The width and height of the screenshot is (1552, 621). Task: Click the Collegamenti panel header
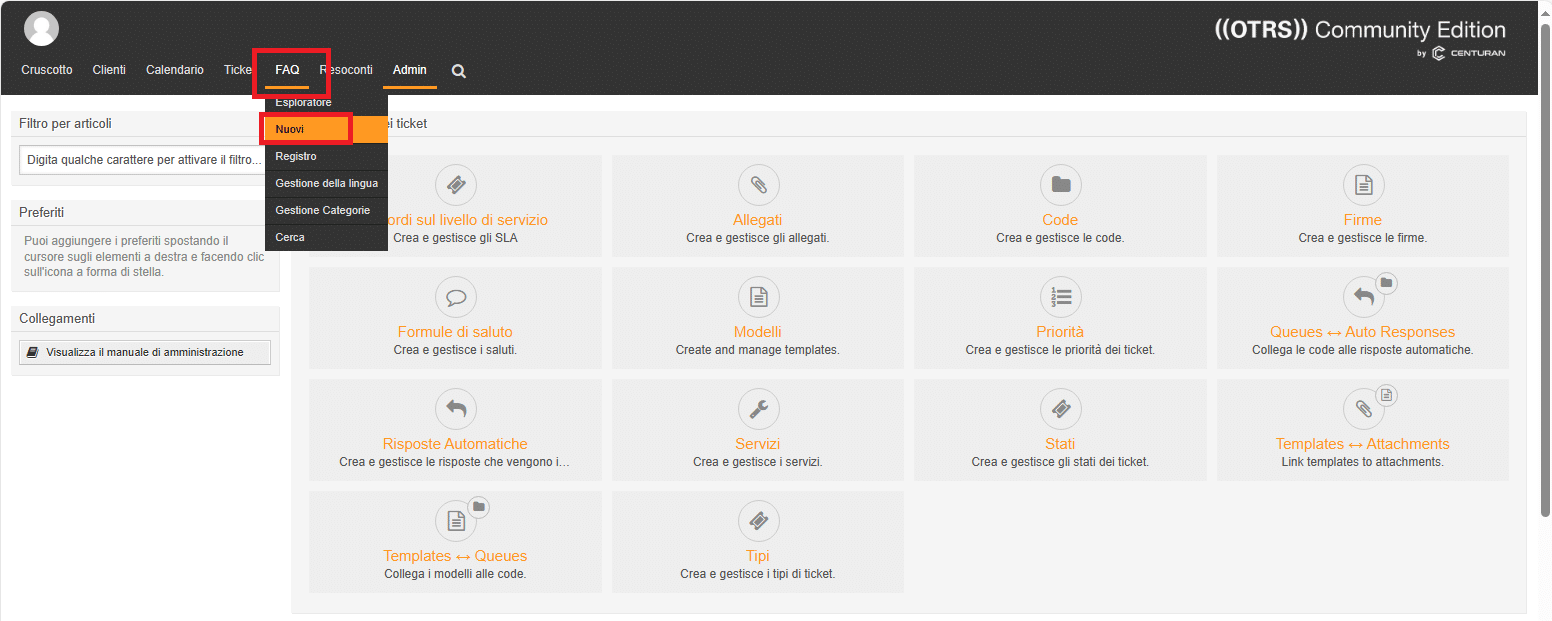click(57, 318)
